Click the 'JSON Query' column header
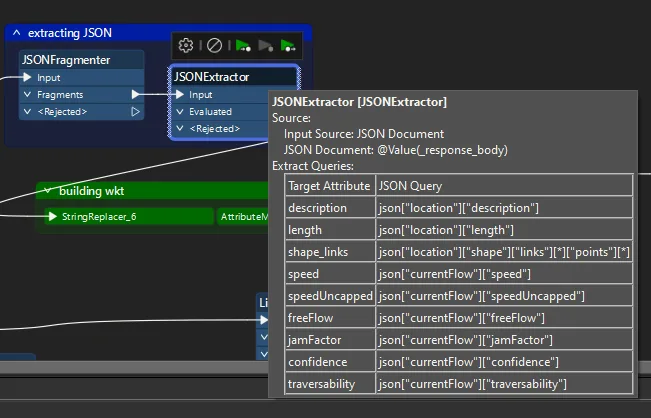This screenshot has height=418, width=651. (504, 186)
